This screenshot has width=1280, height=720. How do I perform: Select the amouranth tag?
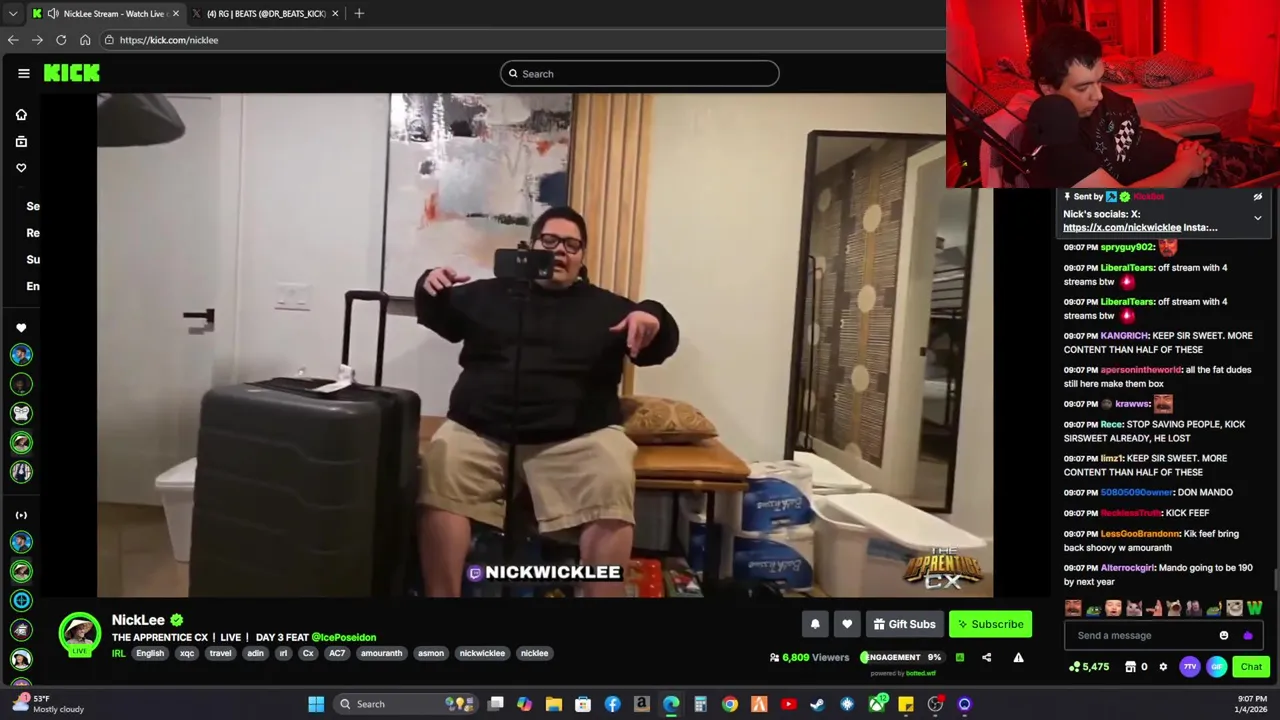pos(381,653)
